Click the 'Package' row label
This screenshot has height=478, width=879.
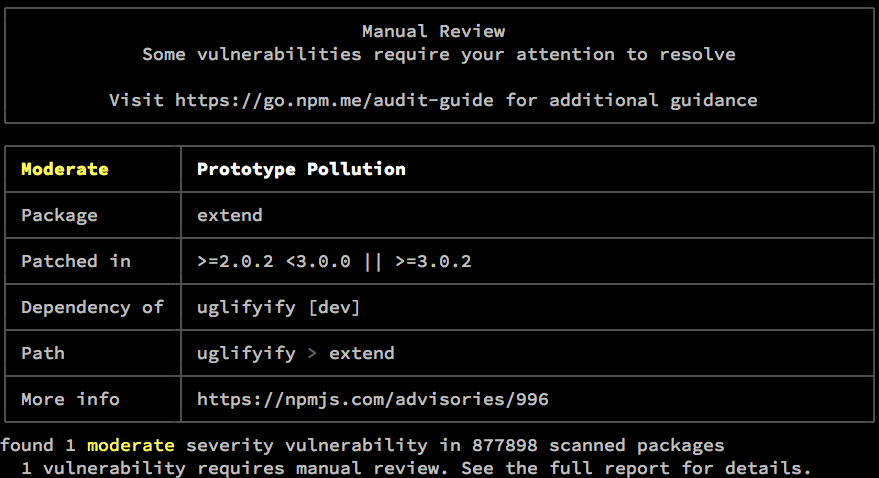59,215
